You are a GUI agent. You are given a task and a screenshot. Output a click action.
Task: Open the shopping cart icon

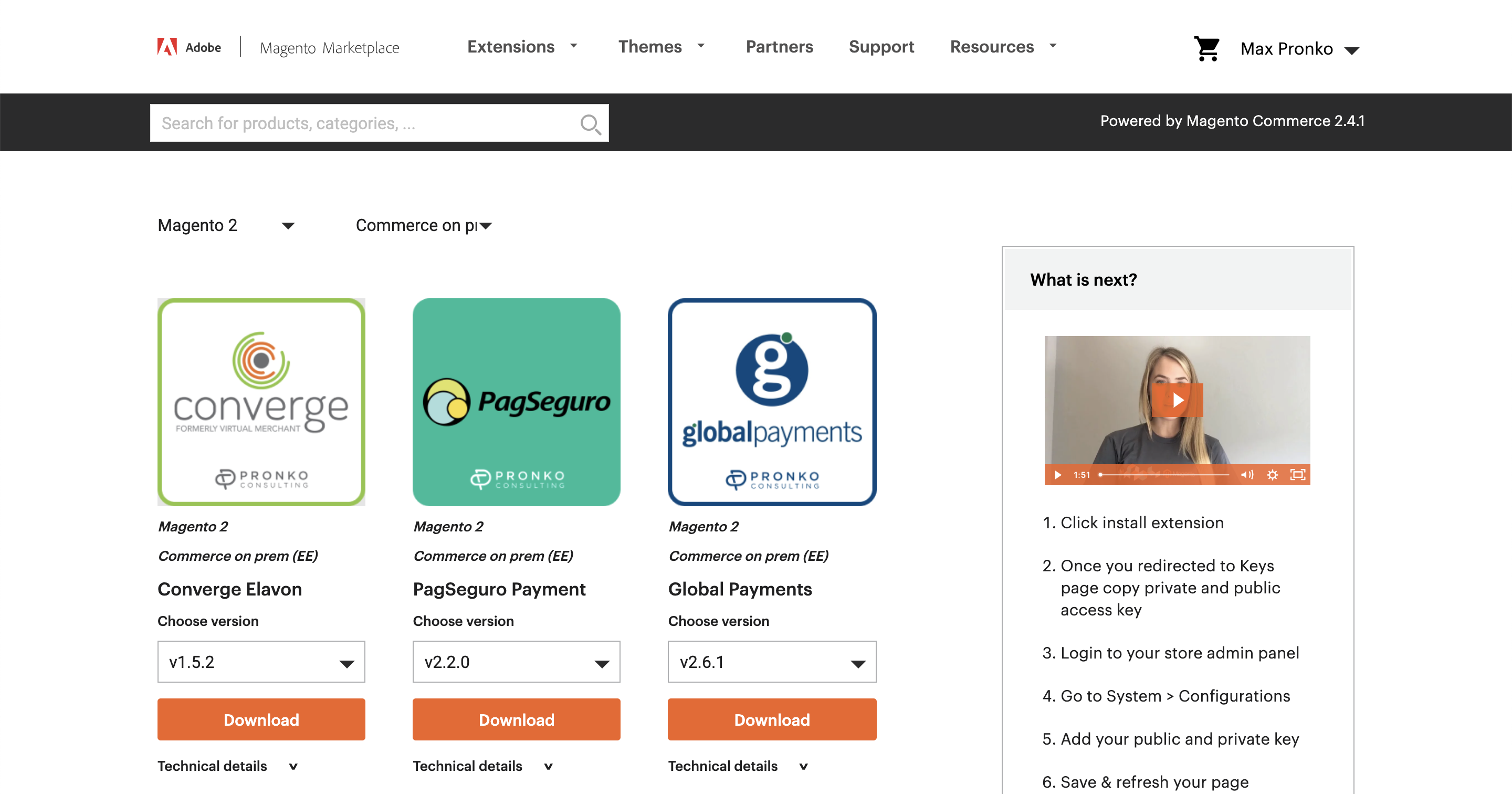click(x=1207, y=48)
